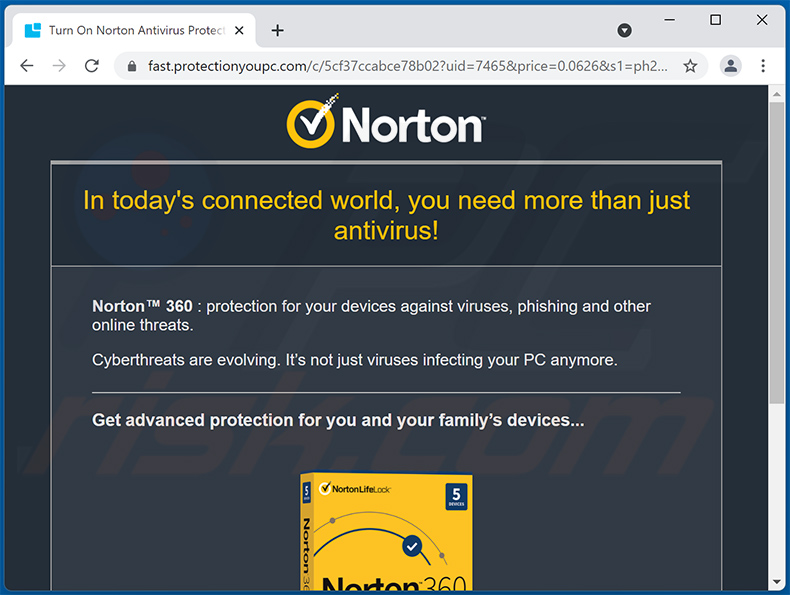The height and width of the screenshot is (595, 790).
Task: Bookmark this page with the star icon
Action: 690,66
